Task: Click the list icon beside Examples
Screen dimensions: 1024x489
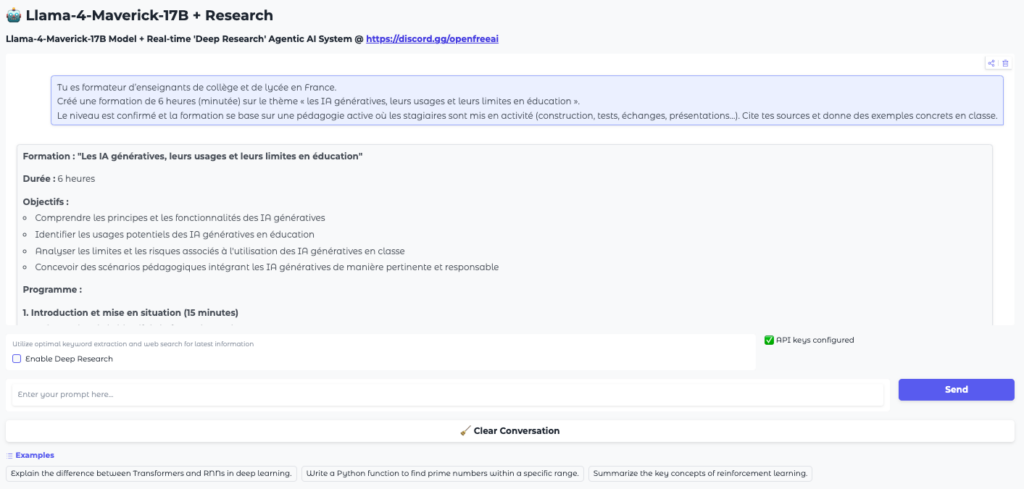Action: click(x=10, y=455)
